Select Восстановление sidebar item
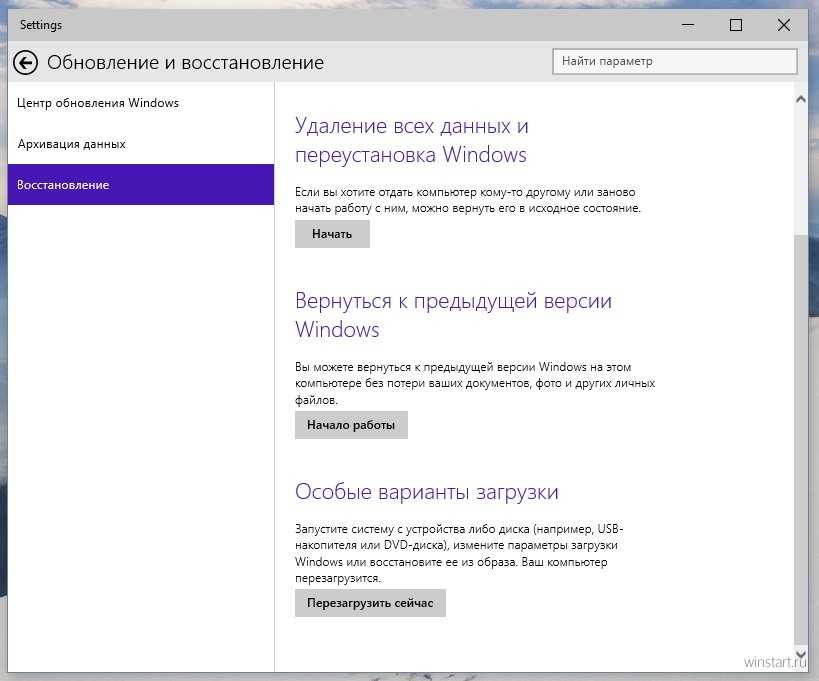Image resolution: width=819 pixels, height=681 pixels. point(141,184)
